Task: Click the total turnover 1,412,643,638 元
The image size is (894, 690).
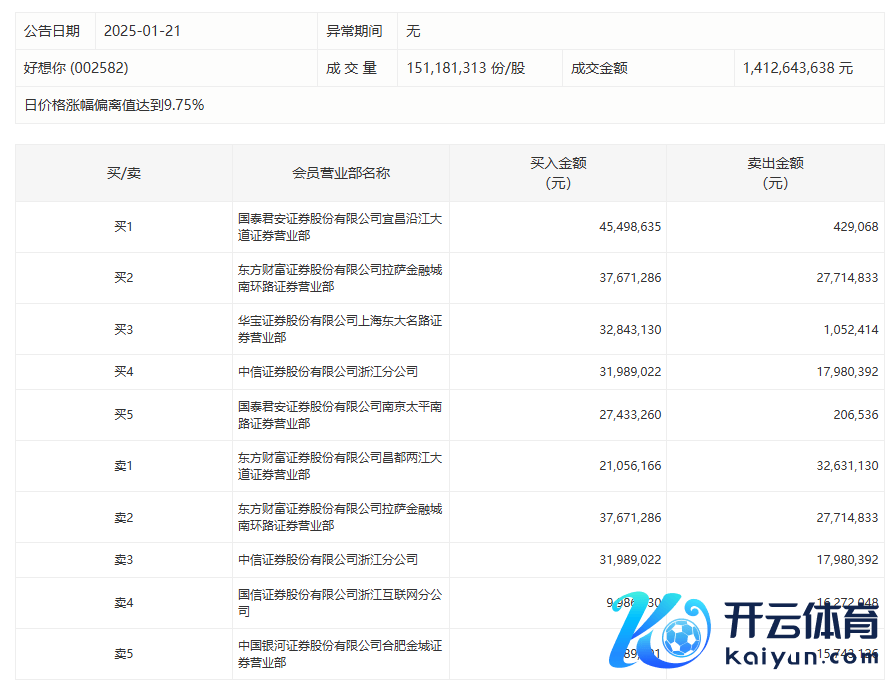Action: tap(797, 68)
